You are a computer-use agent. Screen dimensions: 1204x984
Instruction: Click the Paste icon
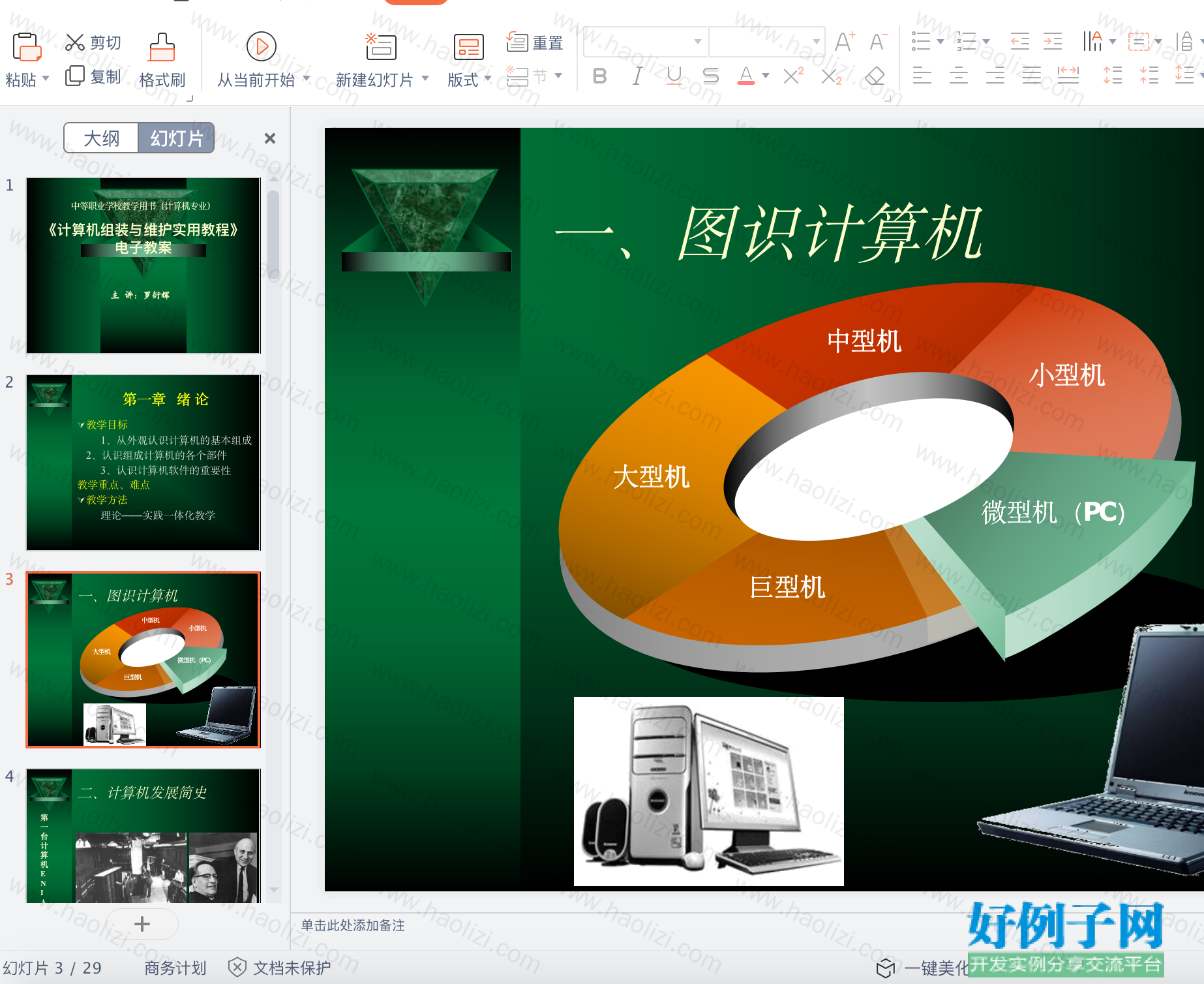tap(26, 47)
